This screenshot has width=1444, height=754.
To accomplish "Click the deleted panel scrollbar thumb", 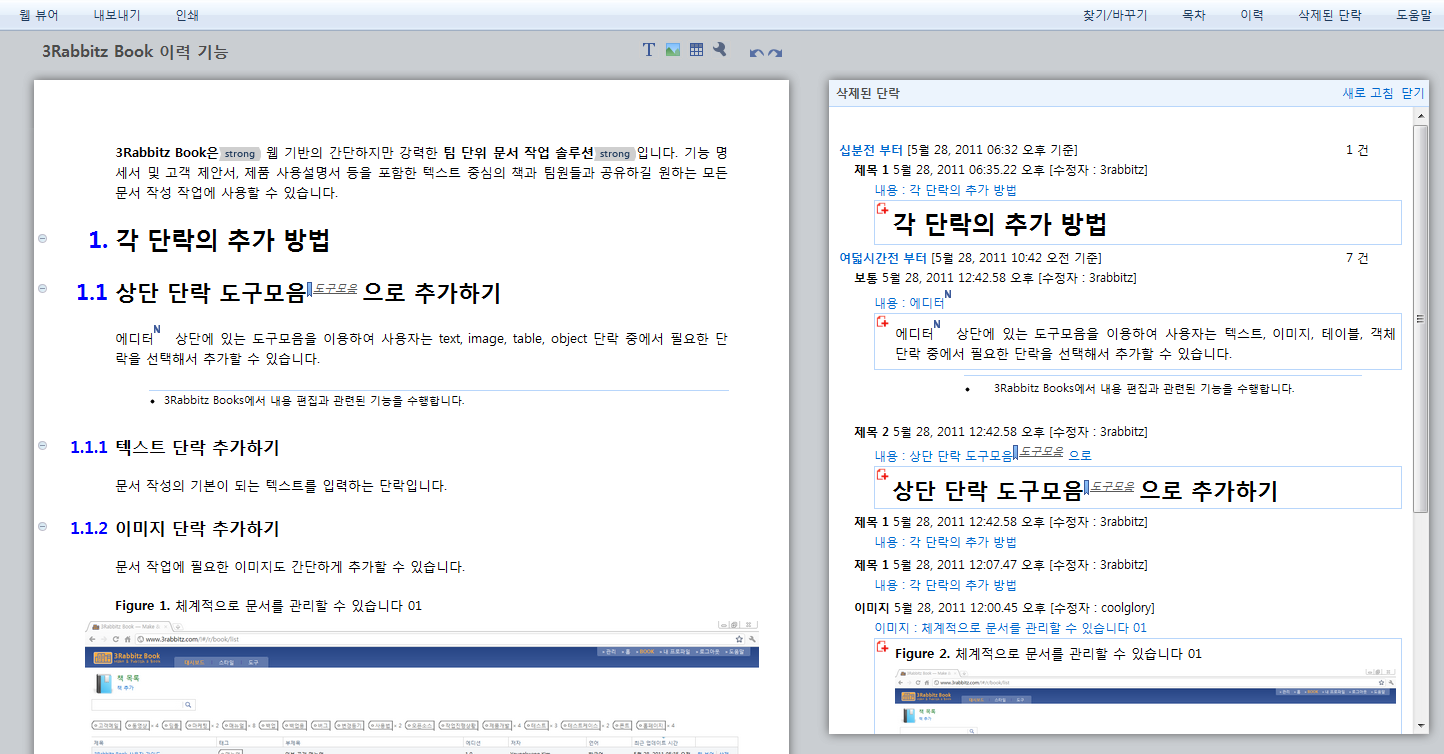I will [x=1421, y=318].
